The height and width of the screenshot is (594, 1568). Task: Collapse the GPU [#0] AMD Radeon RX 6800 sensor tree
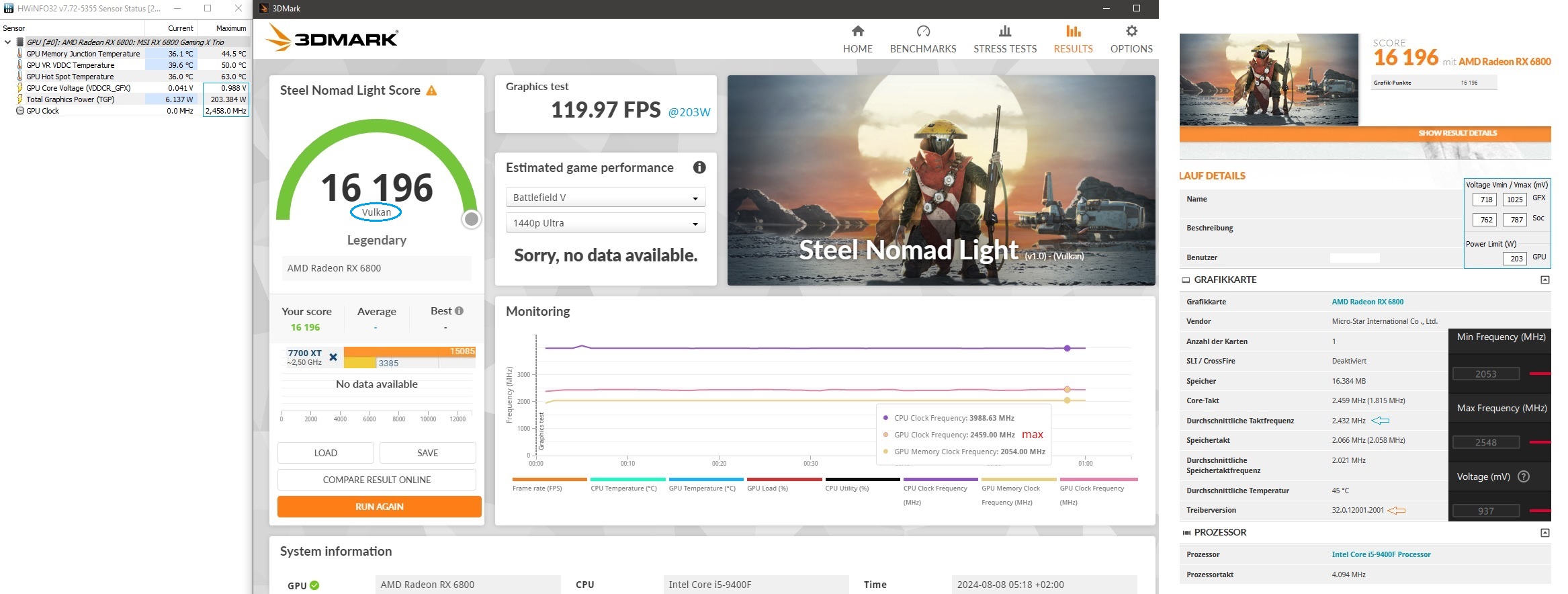pyautogui.click(x=7, y=42)
